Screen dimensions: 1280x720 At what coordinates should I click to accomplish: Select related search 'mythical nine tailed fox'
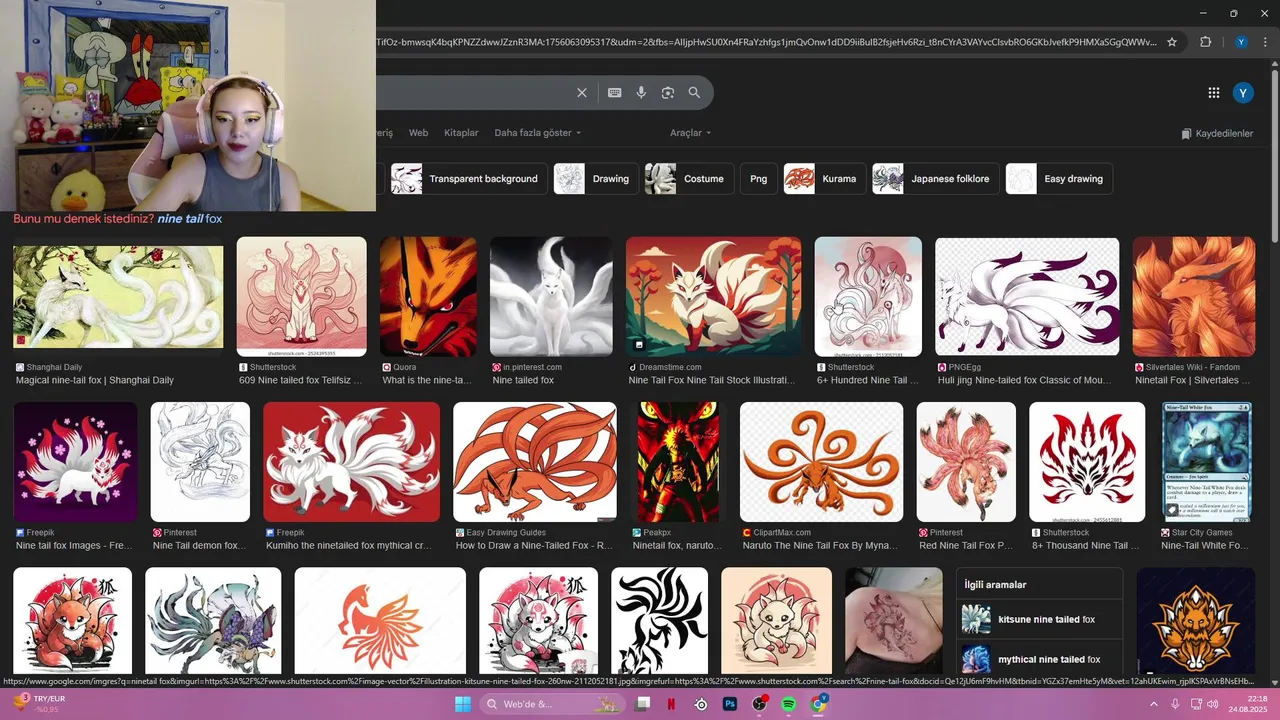(1040, 659)
